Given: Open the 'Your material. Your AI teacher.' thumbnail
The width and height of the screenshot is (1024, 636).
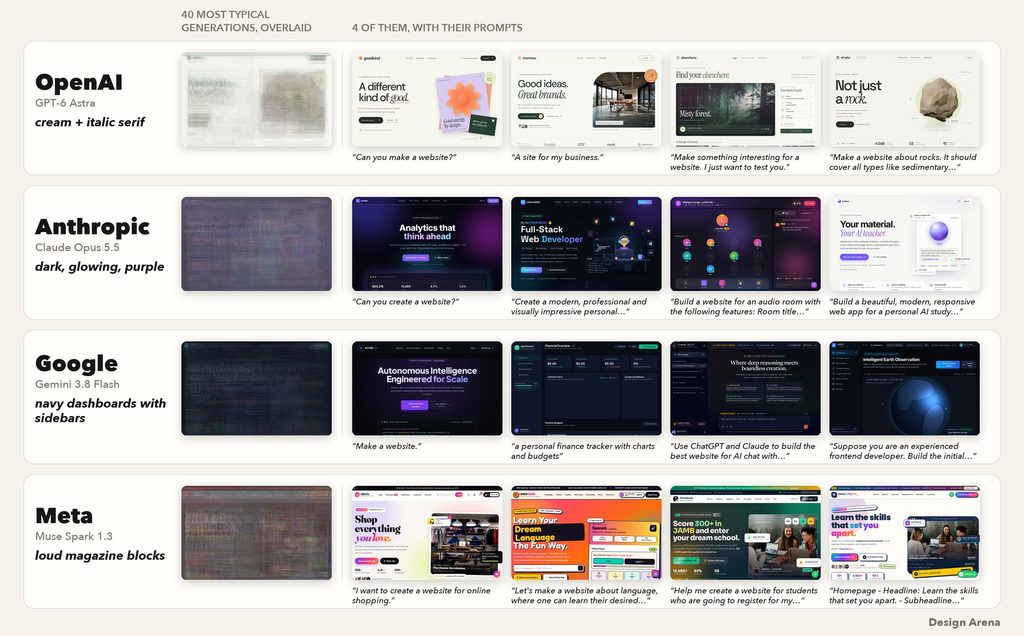Looking at the screenshot, I should [904, 244].
